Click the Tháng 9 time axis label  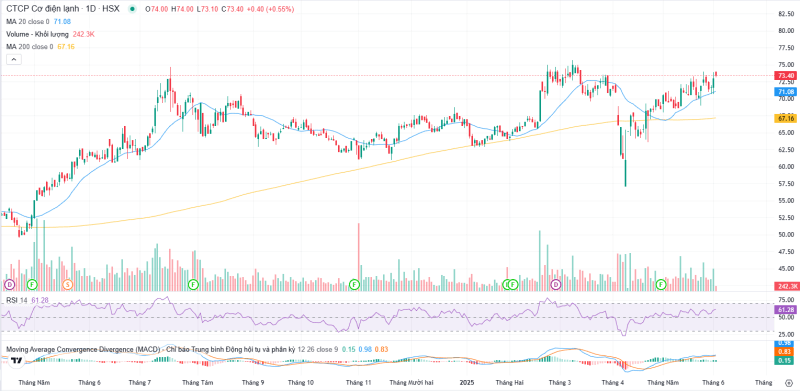[253, 382]
